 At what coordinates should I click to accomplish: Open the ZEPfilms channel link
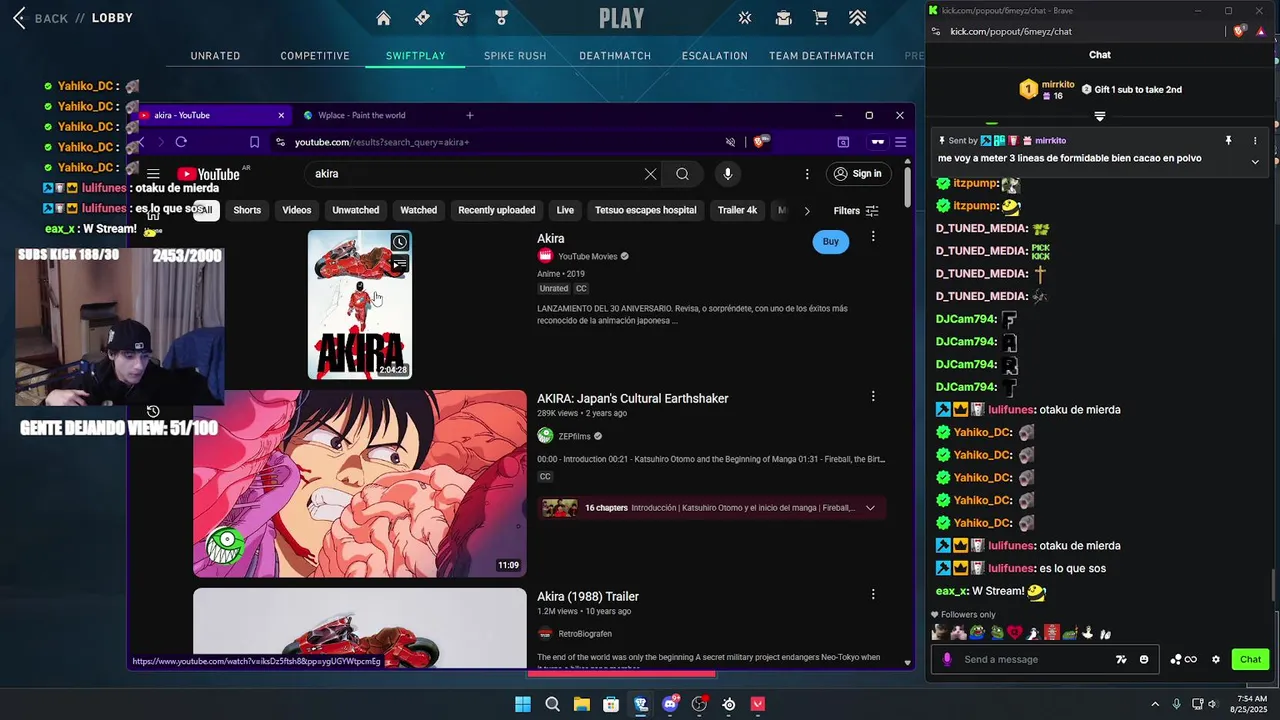573,436
